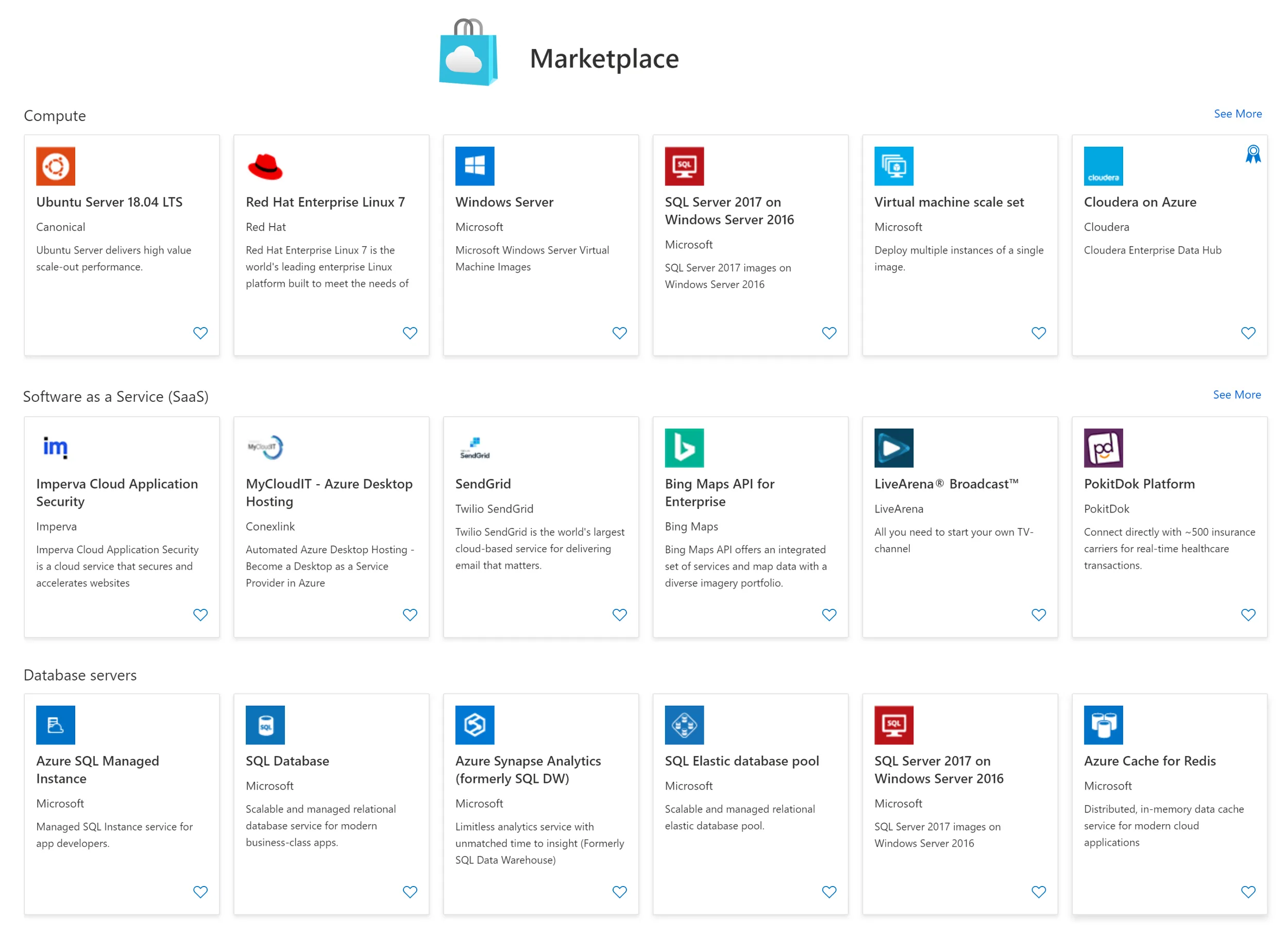Image resolution: width=1288 pixels, height=936 pixels.
Task: Toggle heart on Database servers SQL Server 2017
Action: click(x=1039, y=892)
